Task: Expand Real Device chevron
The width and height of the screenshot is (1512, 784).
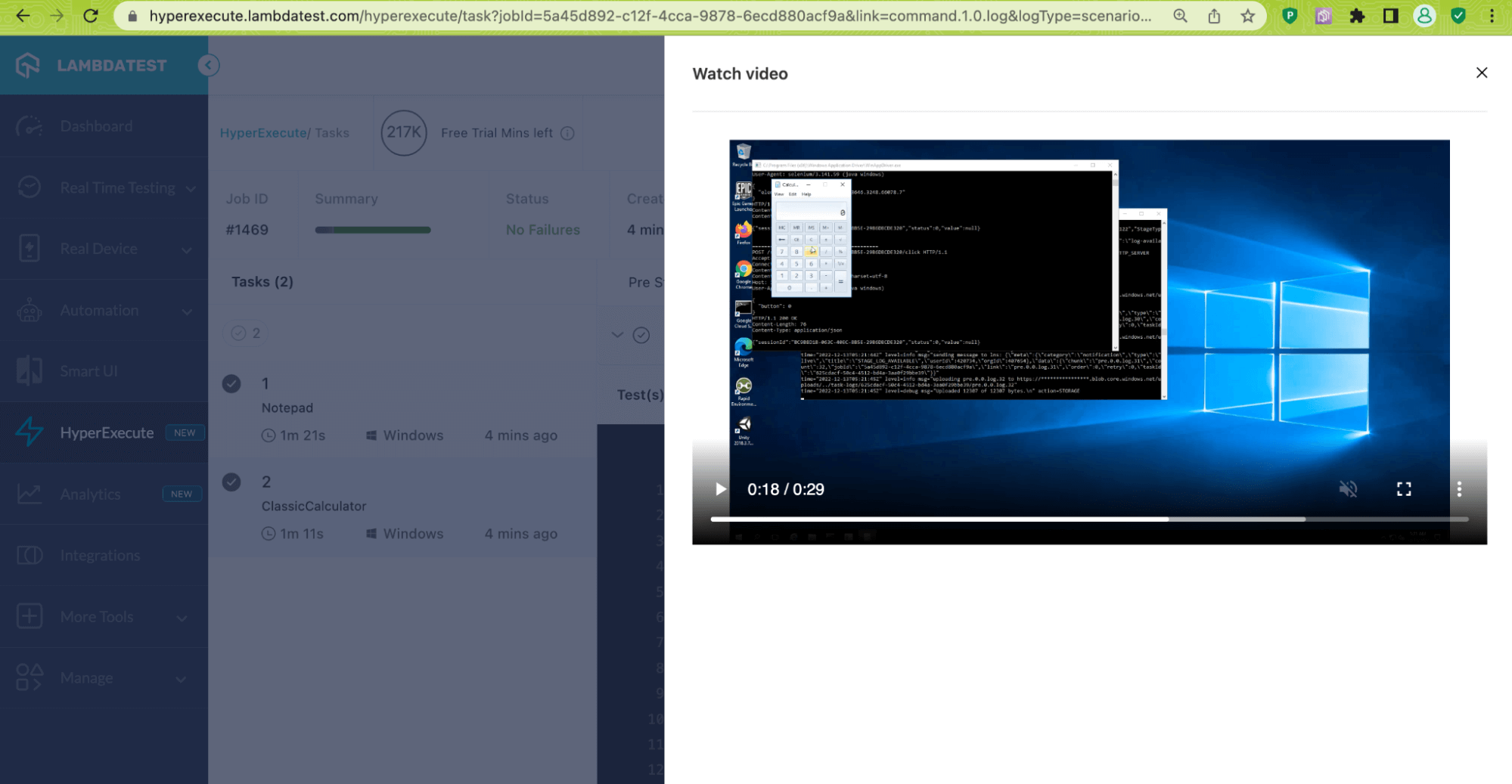Action: (187, 249)
